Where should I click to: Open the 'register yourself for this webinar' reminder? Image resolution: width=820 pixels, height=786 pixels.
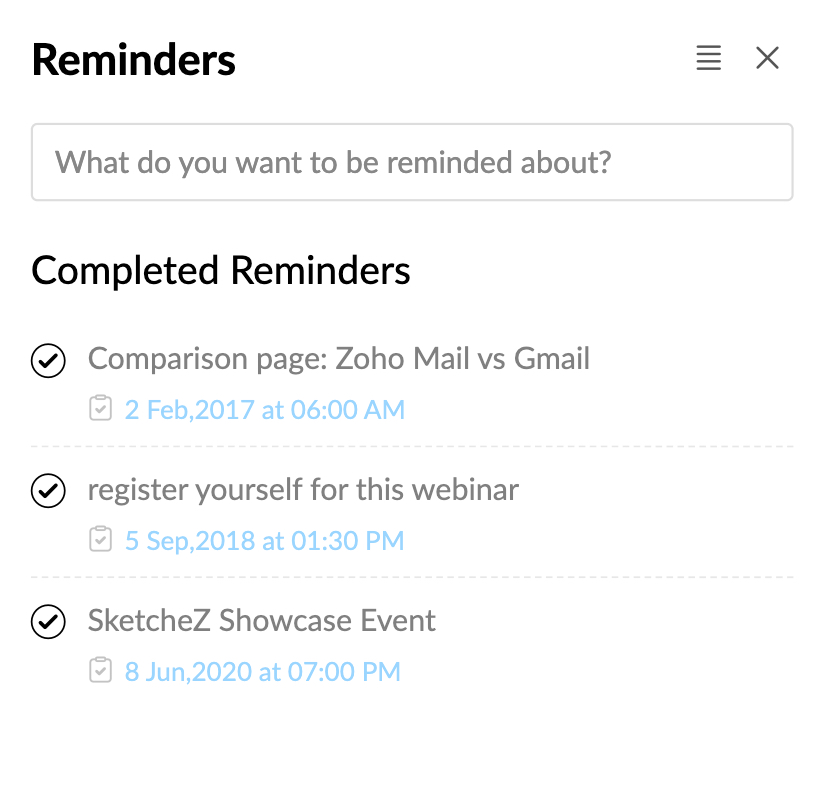303,490
